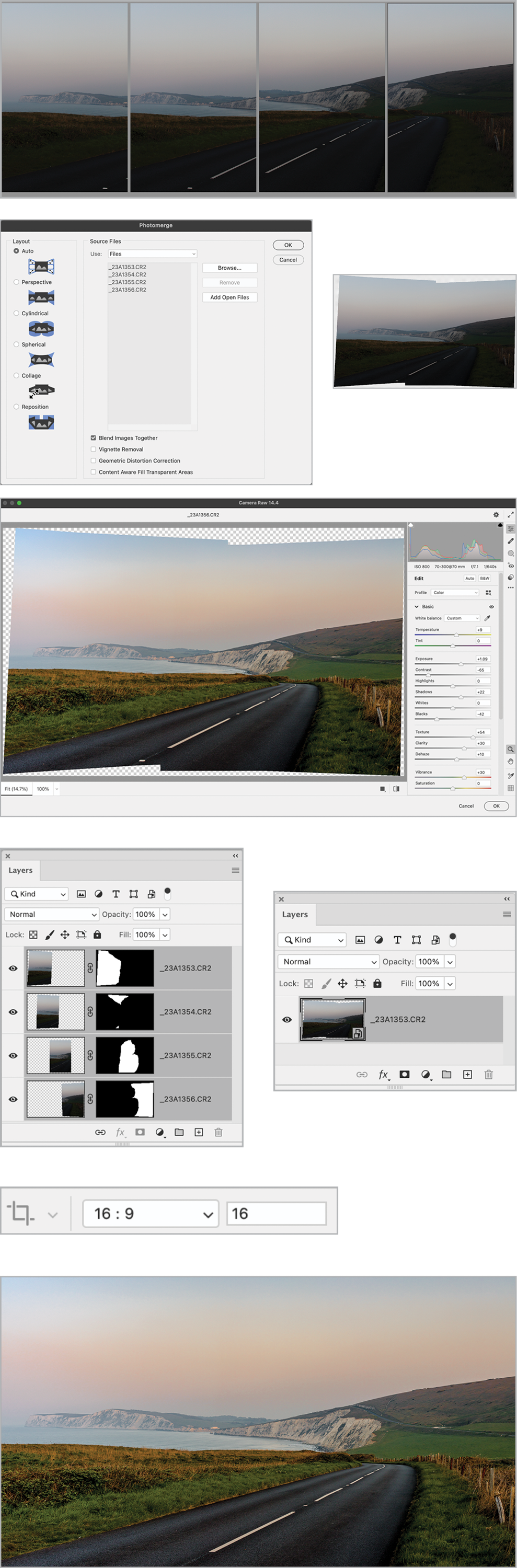Viewport: 517px width, 1568px height.
Task: Browse profiles with the grid icon beside Profile
Action: click(x=488, y=592)
